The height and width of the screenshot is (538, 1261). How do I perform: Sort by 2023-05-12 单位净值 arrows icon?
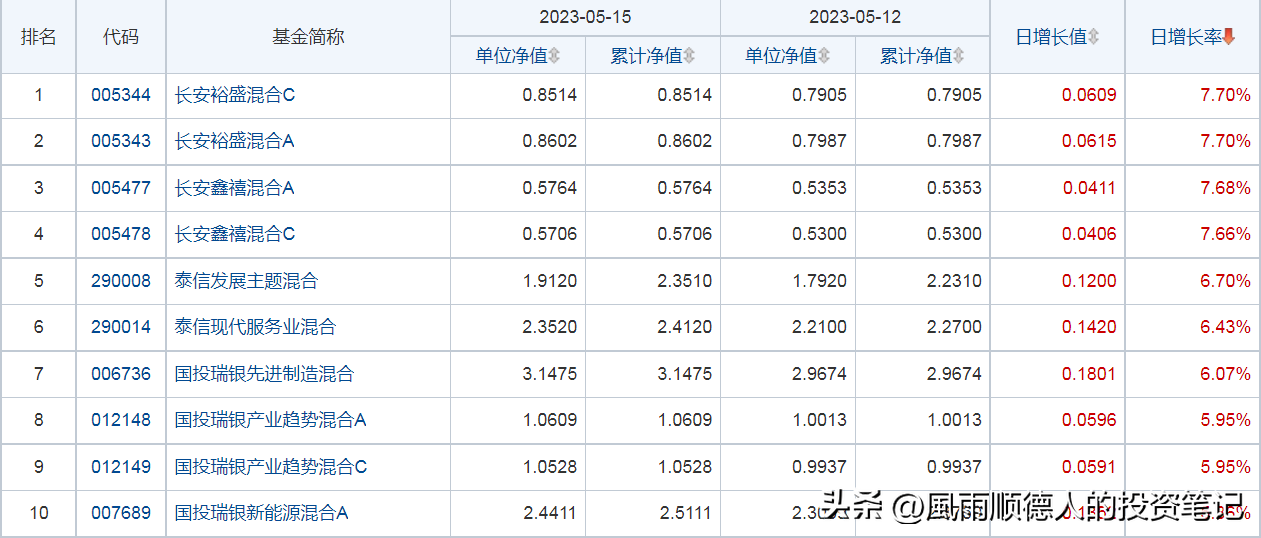[823, 56]
